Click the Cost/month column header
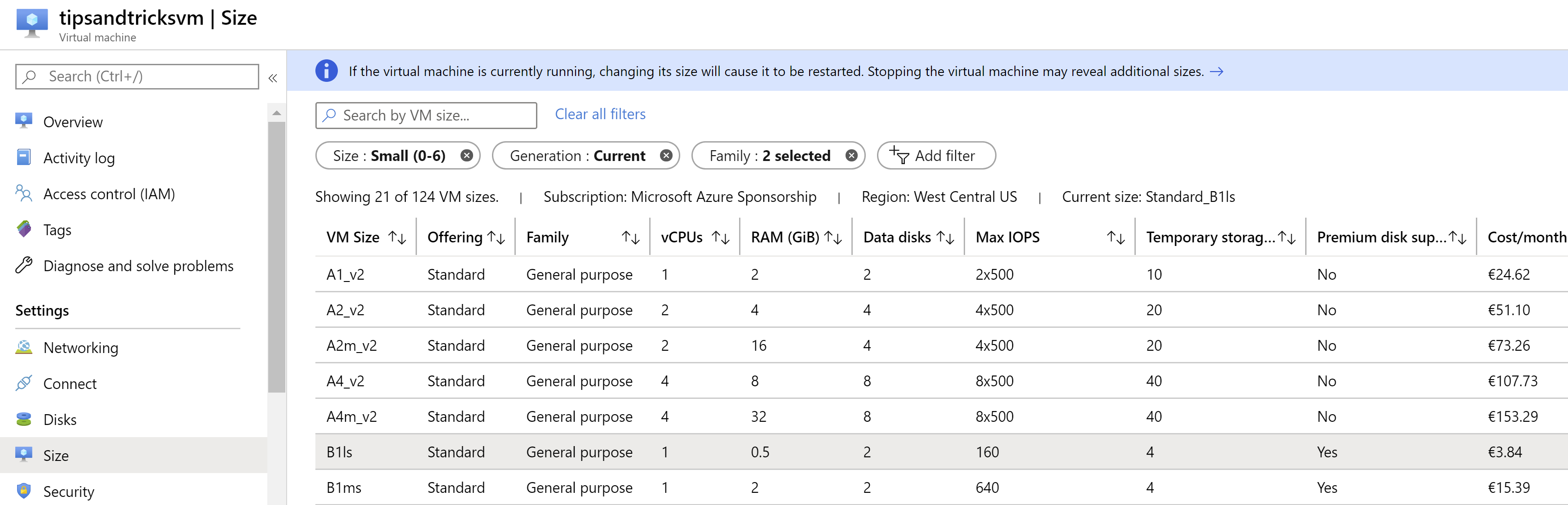 point(1527,237)
